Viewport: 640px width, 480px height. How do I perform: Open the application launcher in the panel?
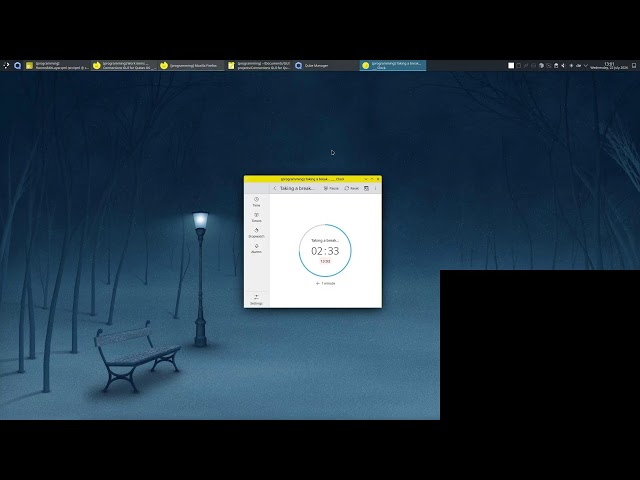pos(6,65)
